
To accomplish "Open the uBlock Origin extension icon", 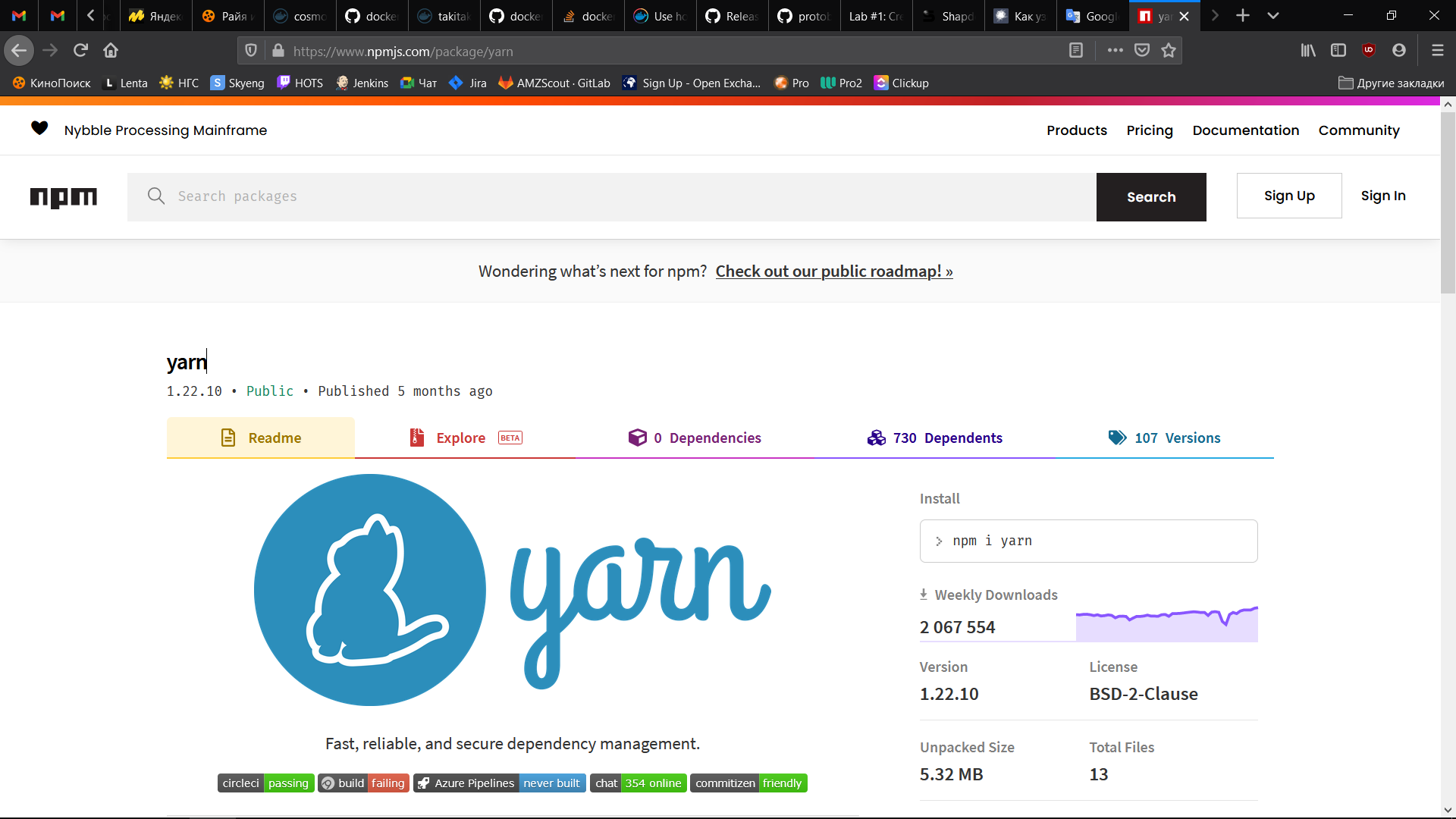I will (x=1369, y=50).
